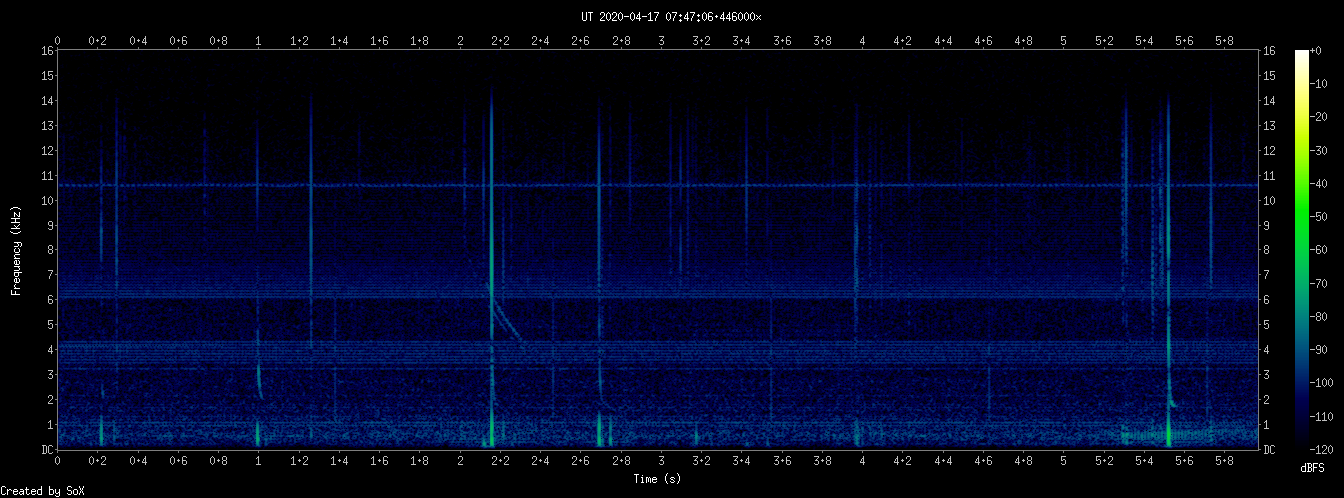Select the 5 second mark on bottom axis

pos(1063,460)
